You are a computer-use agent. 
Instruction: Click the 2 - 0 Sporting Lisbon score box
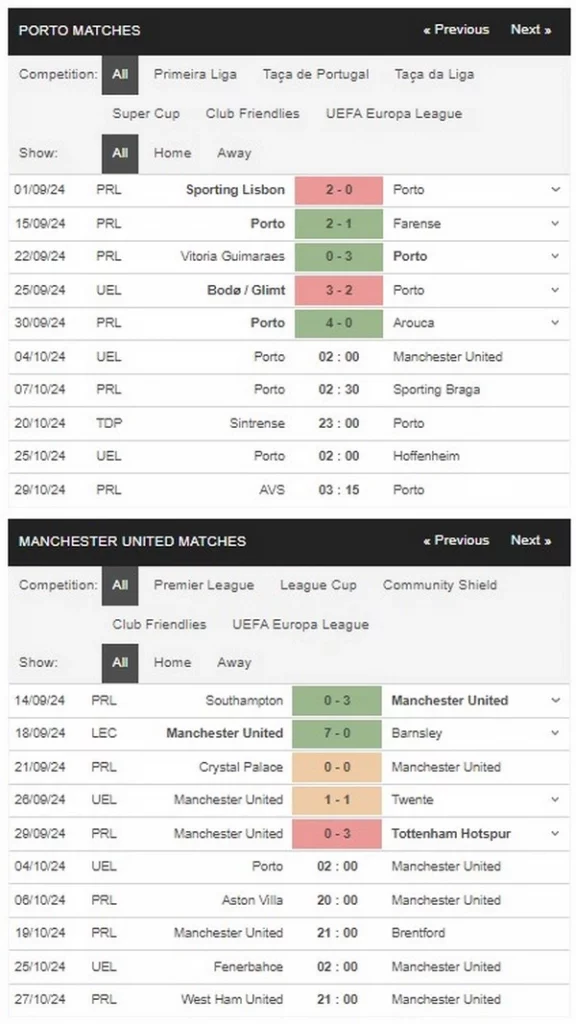coord(339,190)
